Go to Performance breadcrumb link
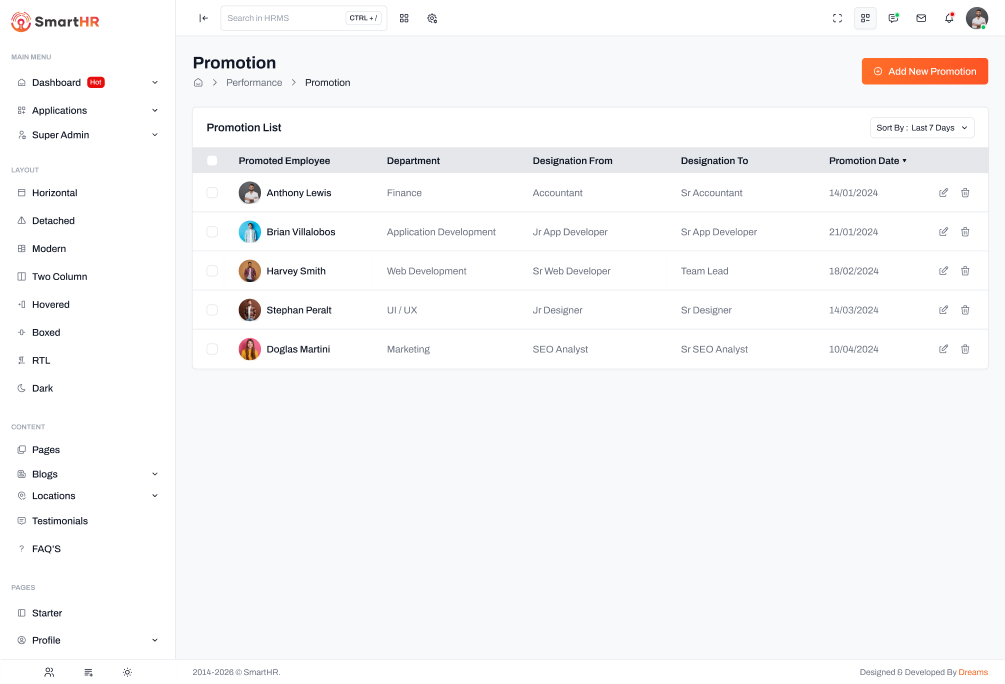Viewport: 1005px width, 684px height. [254, 83]
